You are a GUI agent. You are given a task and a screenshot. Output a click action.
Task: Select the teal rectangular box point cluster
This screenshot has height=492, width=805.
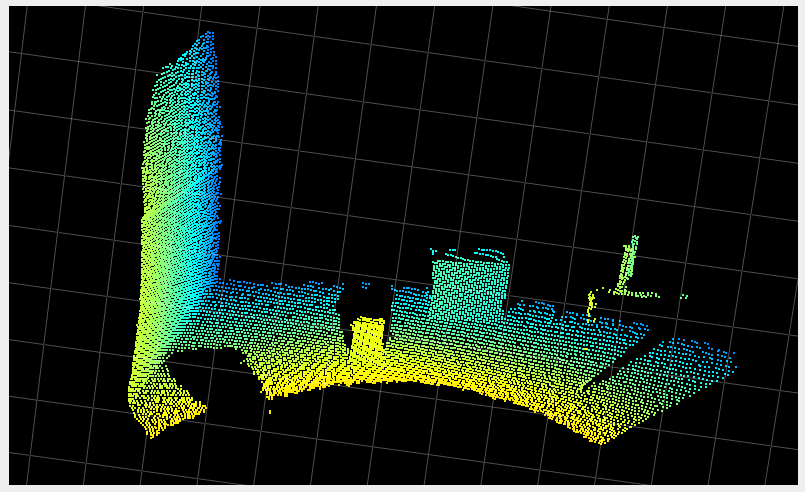click(470, 290)
